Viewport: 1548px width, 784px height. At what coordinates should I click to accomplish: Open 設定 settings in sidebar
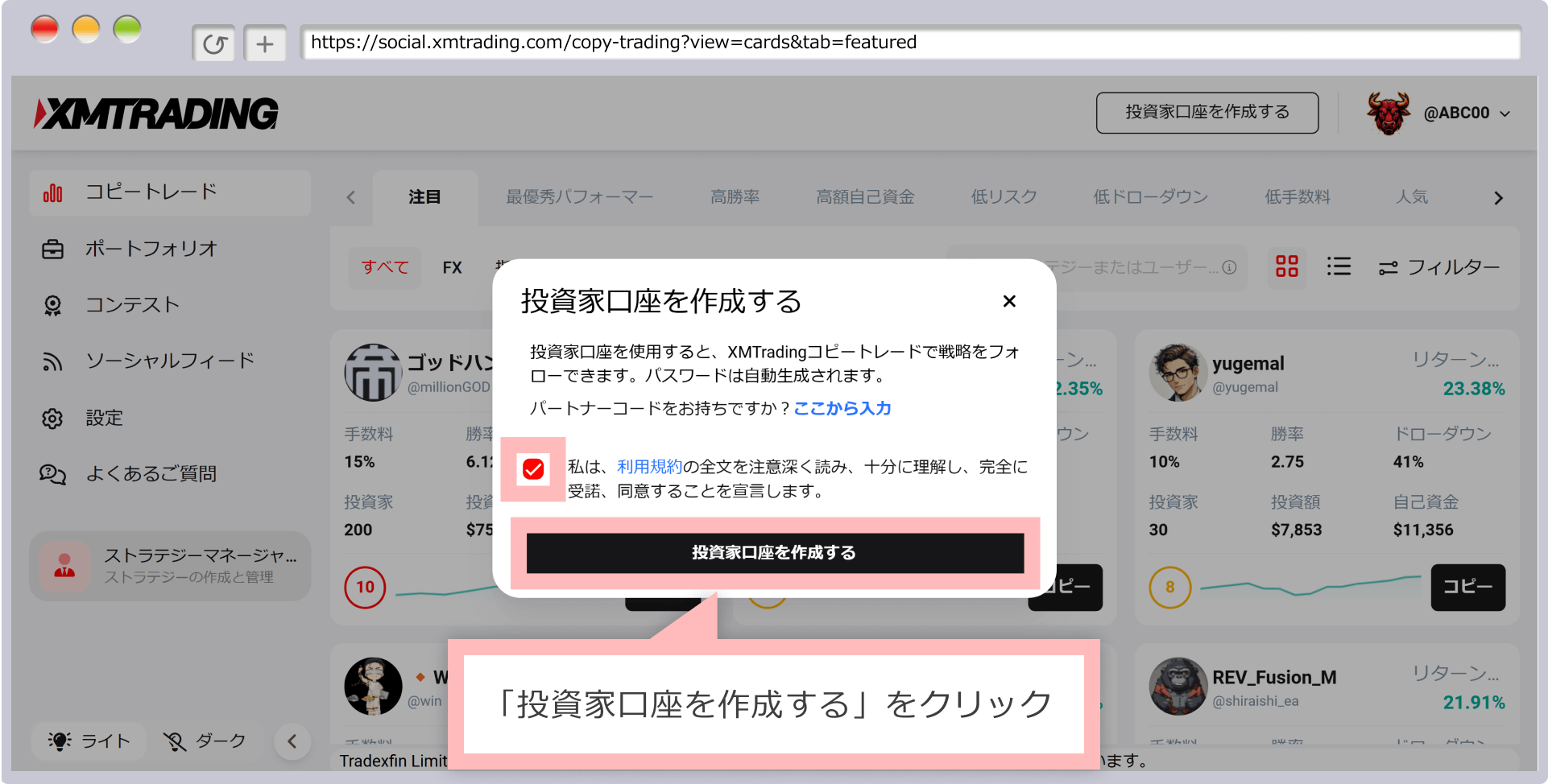[104, 418]
